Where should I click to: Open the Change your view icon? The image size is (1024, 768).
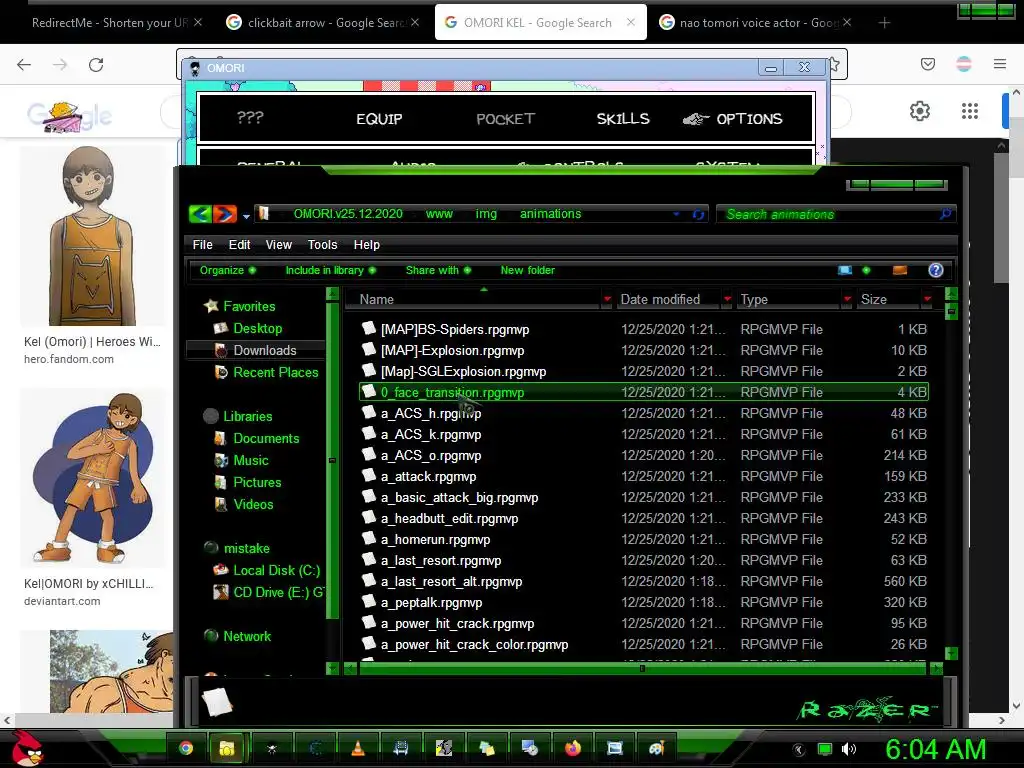tap(845, 270)
